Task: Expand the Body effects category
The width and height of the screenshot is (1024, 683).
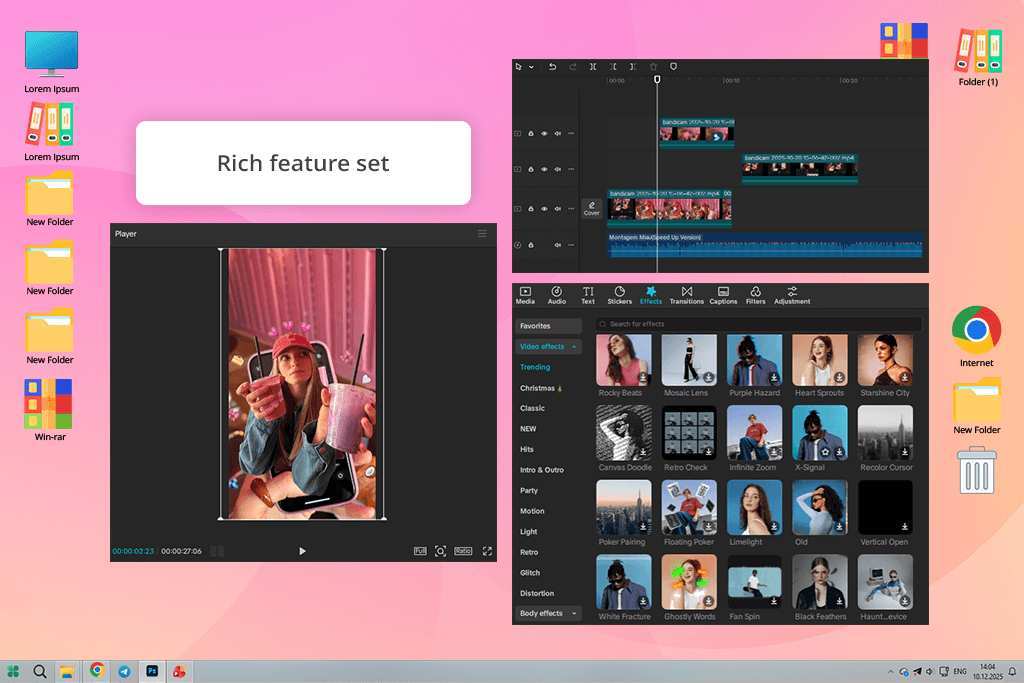Action: tap(574, 613)
